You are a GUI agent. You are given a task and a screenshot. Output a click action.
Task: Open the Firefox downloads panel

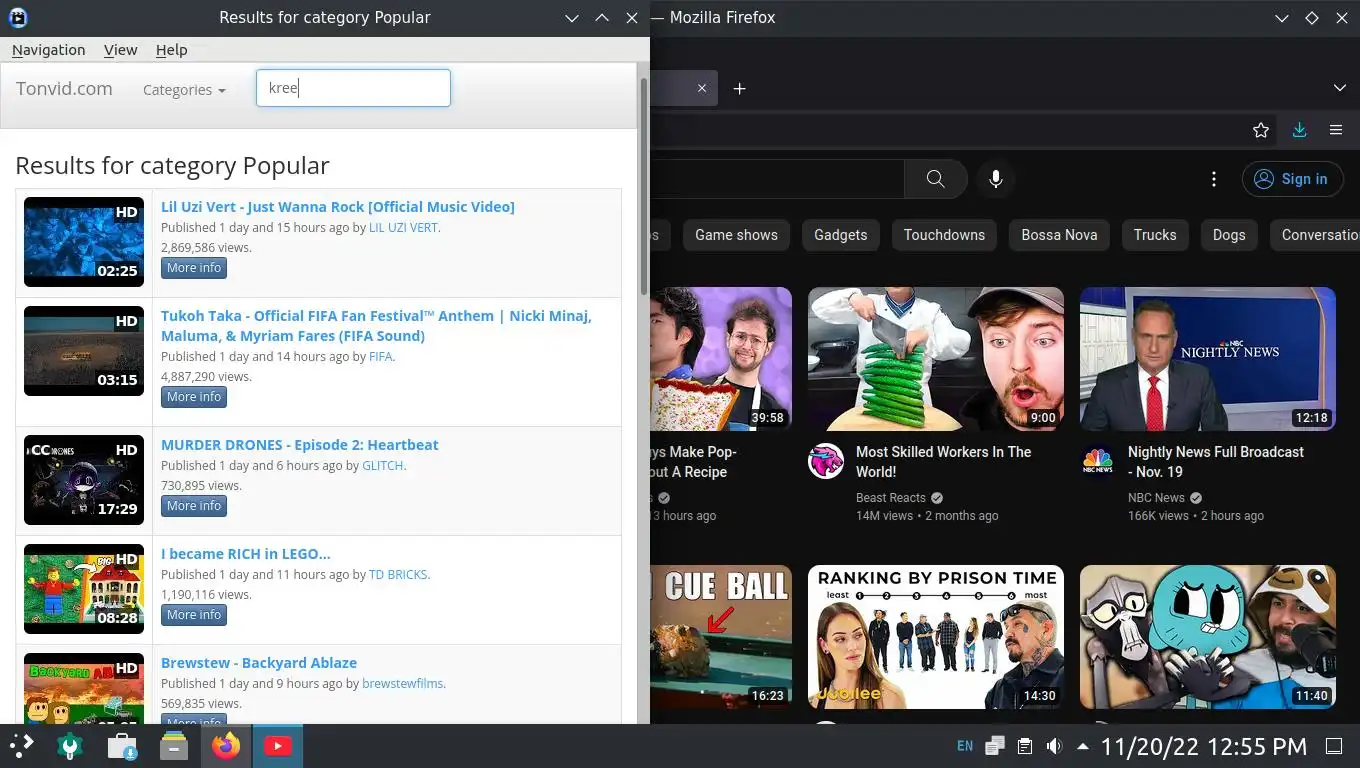pyautogui.click(x=1299, y=130)
